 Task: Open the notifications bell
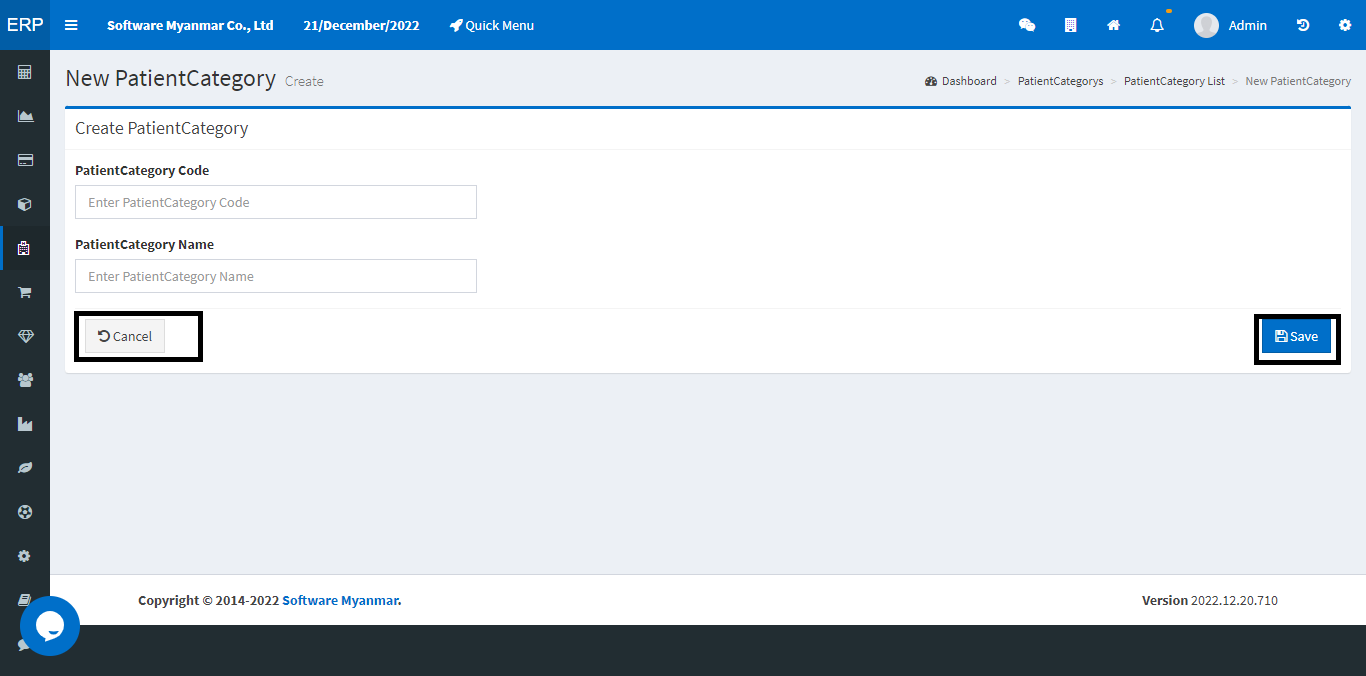coord(1157,25)
